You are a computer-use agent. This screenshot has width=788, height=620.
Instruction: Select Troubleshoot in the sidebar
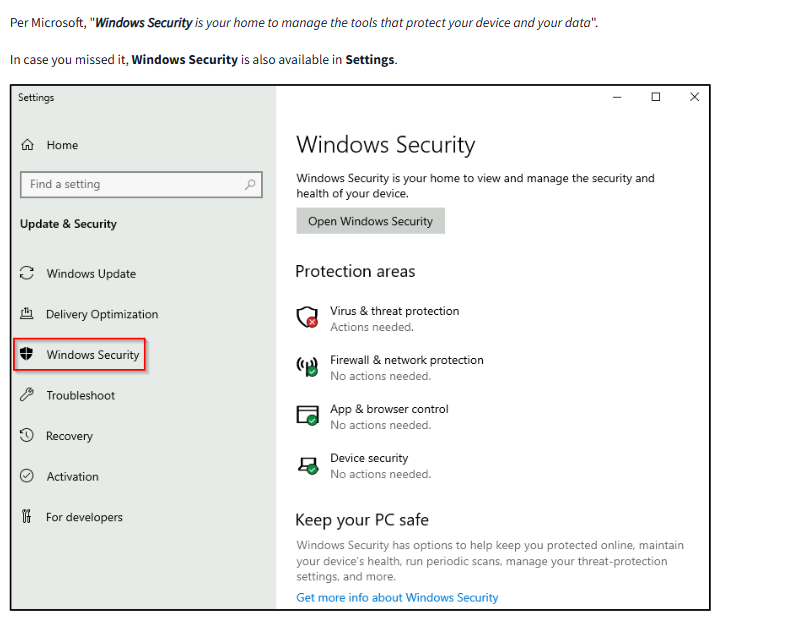pos(80,396)
